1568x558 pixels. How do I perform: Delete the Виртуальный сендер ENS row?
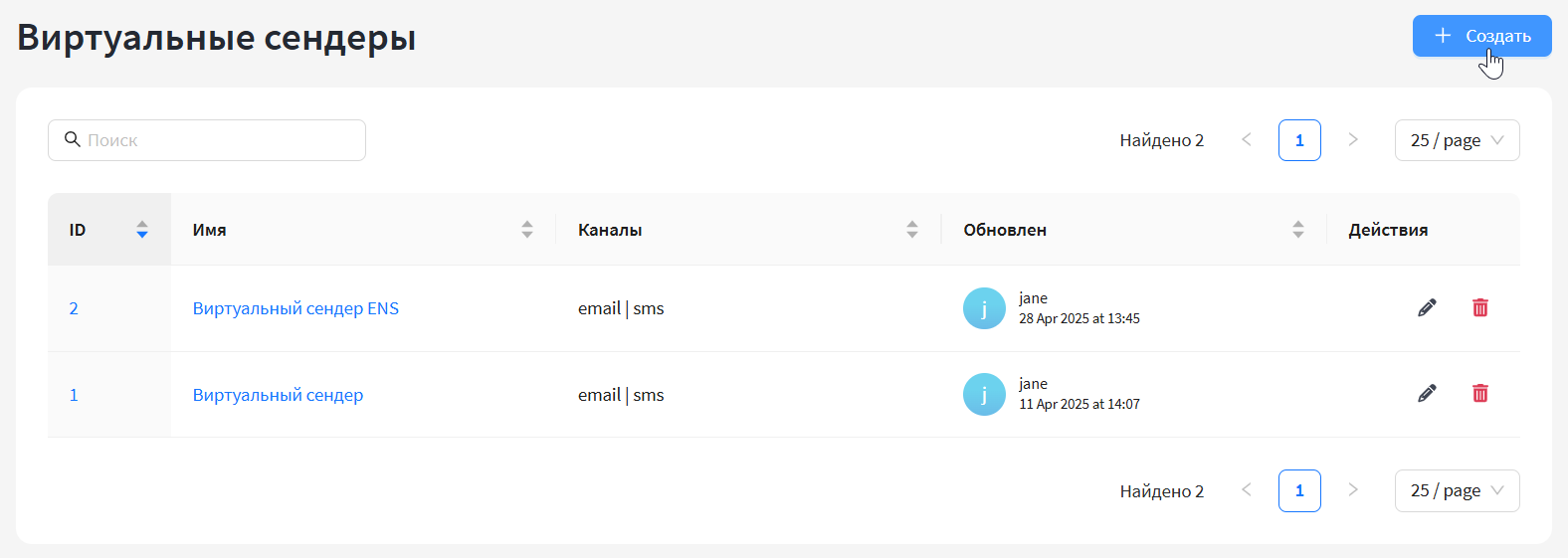(1480, 307)
